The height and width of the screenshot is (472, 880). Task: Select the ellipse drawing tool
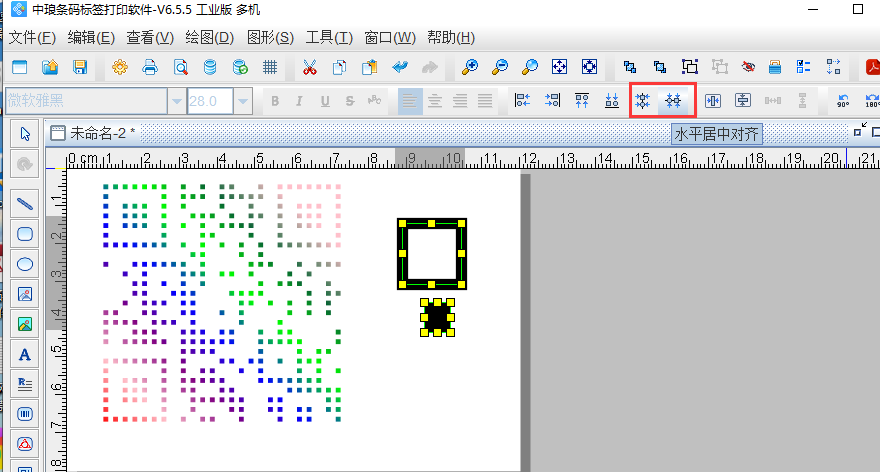(x=25, y=264)
